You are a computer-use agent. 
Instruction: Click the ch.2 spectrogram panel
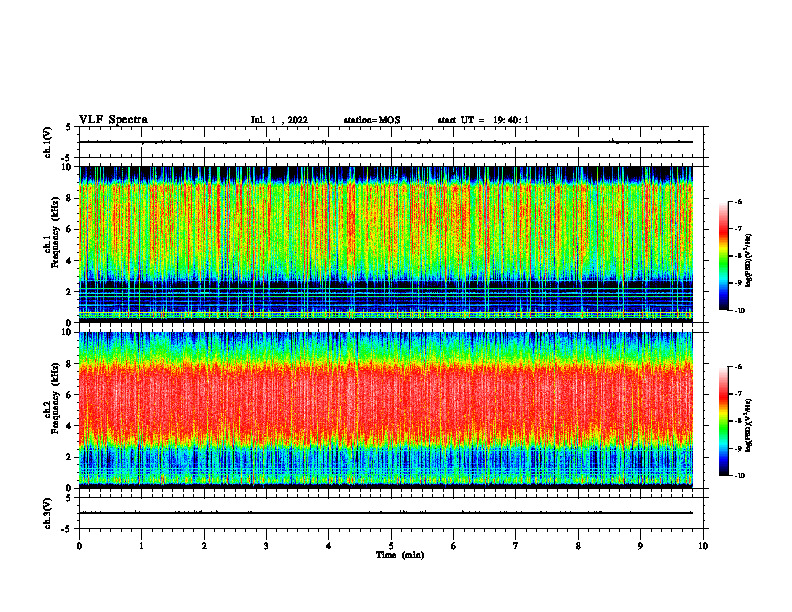[386, 410]
